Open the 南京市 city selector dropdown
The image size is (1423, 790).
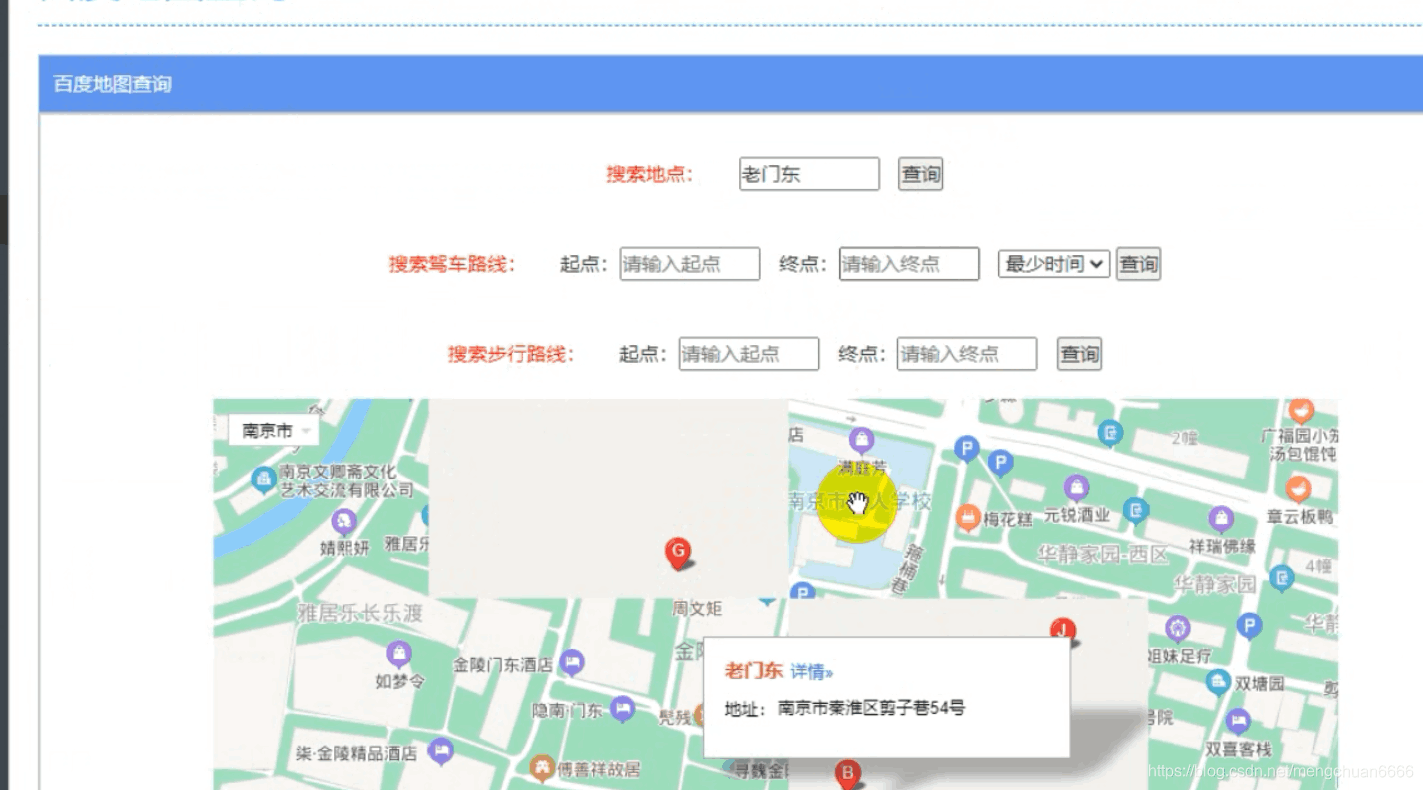point(274,431)
